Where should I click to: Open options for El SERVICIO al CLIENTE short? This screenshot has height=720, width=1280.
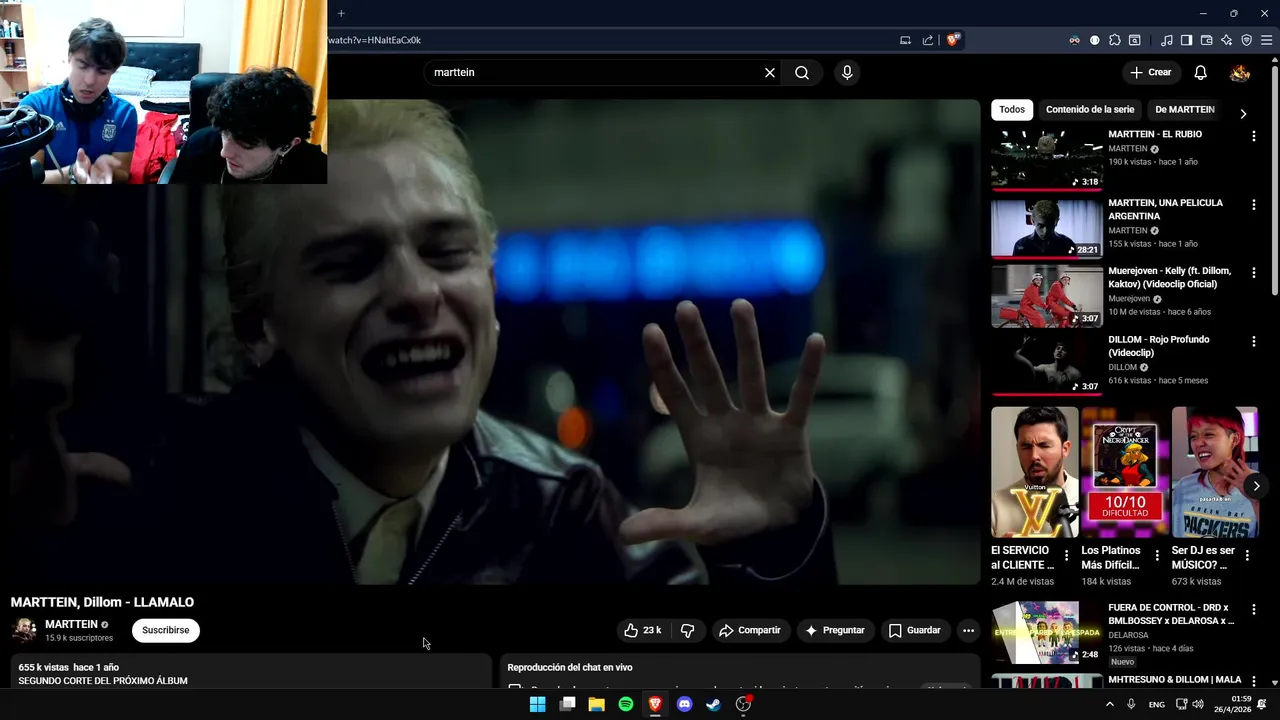[1066, 555]
